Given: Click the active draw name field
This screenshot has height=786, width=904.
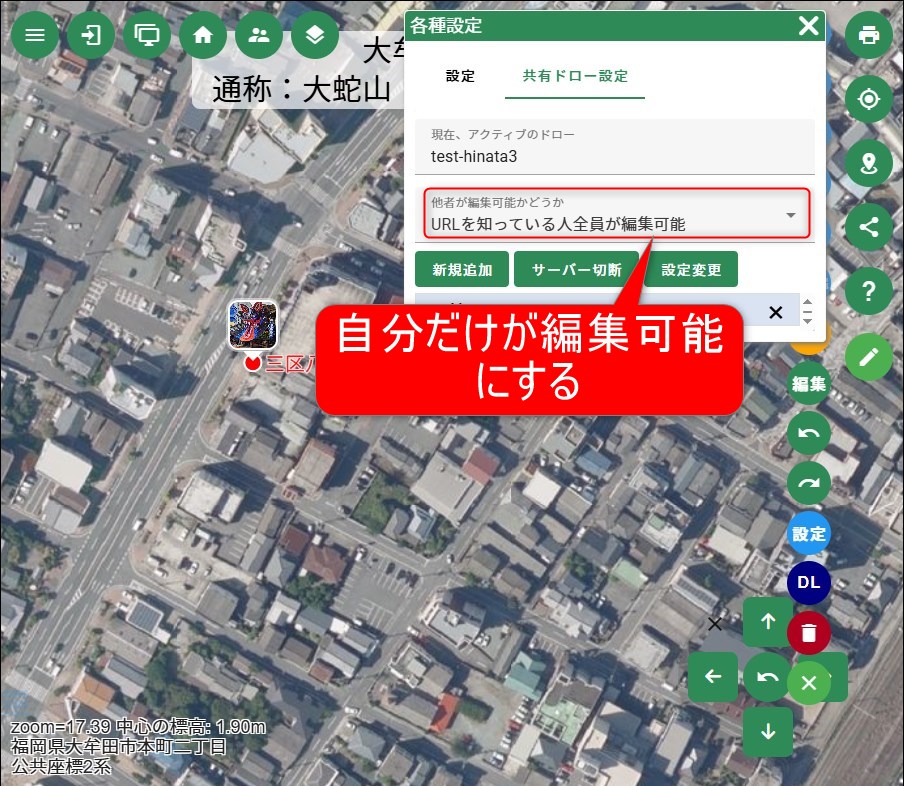Looking at the screenshot, I should click(x=614, y=156).
